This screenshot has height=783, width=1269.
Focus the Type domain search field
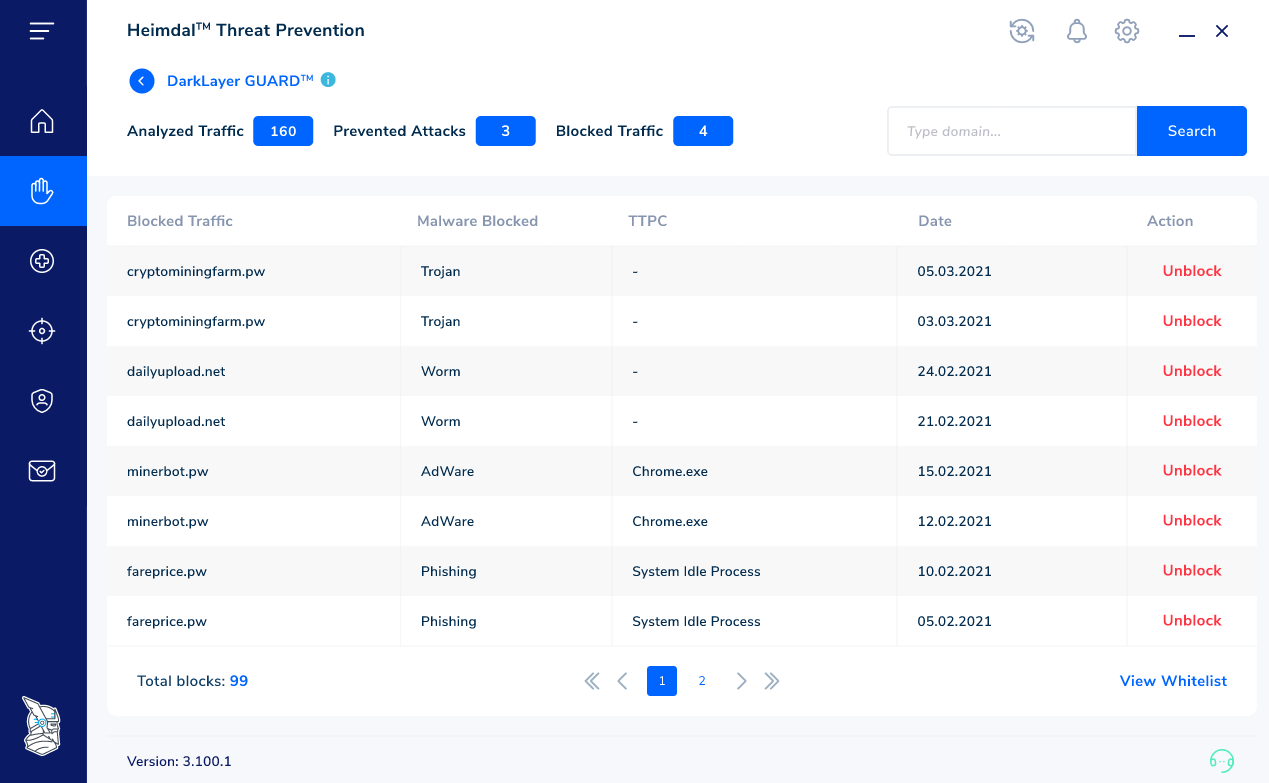coord(1012,131)
